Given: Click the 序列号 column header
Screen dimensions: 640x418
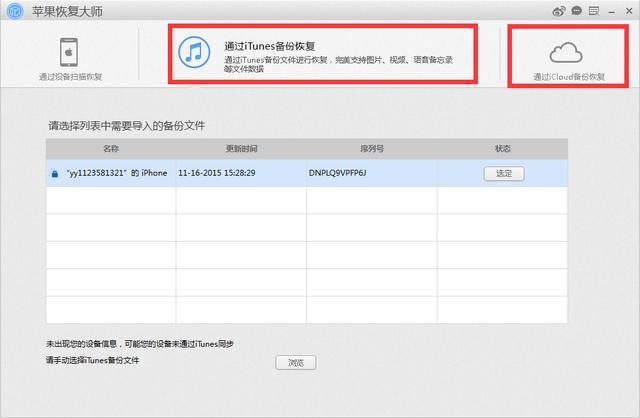Looking at the screenshot, I should [372, 149].
